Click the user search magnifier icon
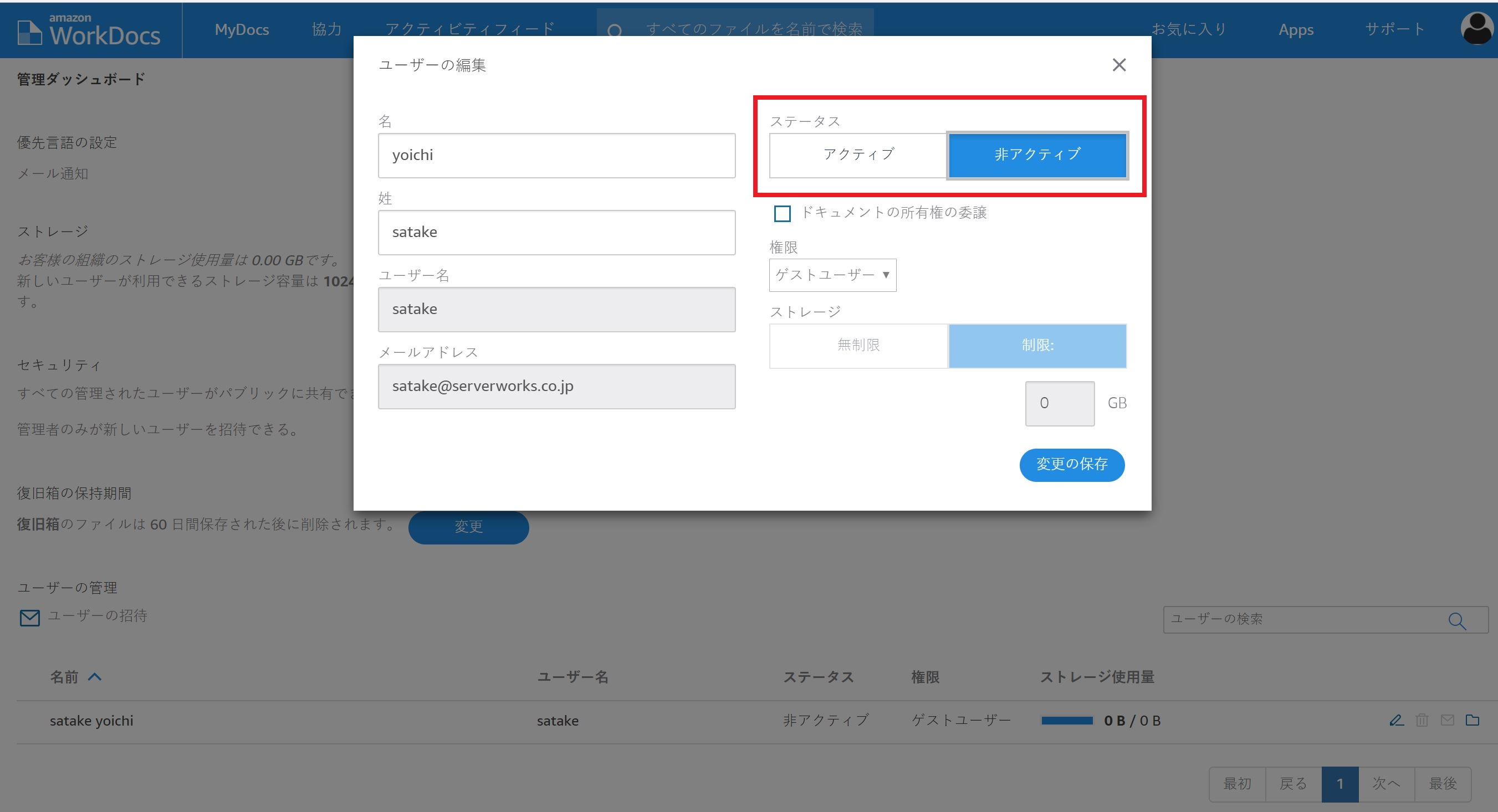This screenshot has width=1498, height=812. click(x=1456, y=621)
